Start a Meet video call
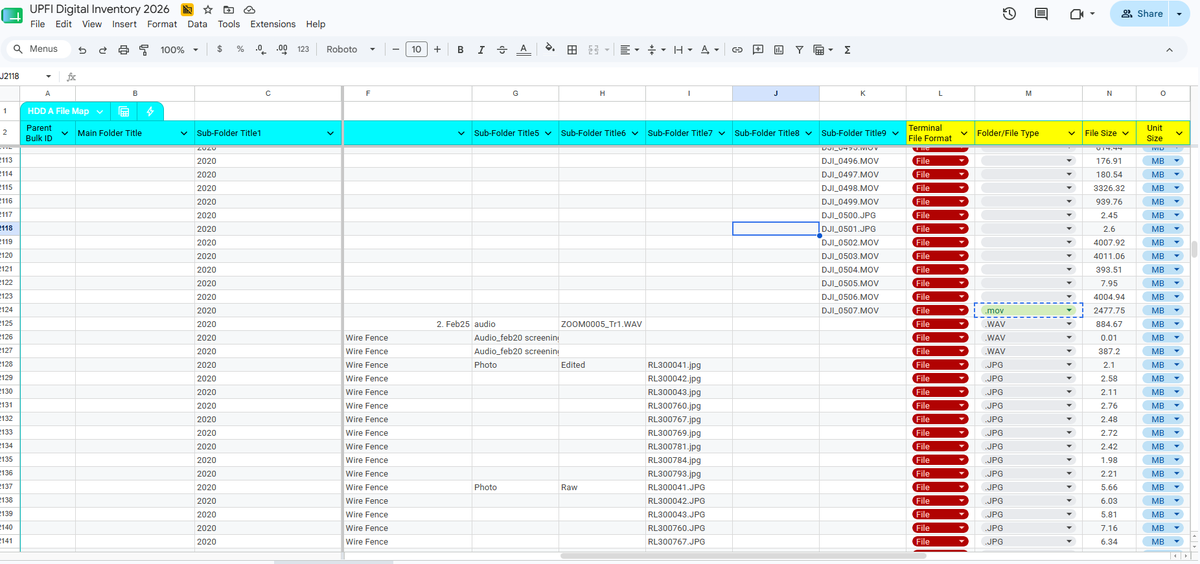Screen dimensions: 1200x564 coord(1076,14)
